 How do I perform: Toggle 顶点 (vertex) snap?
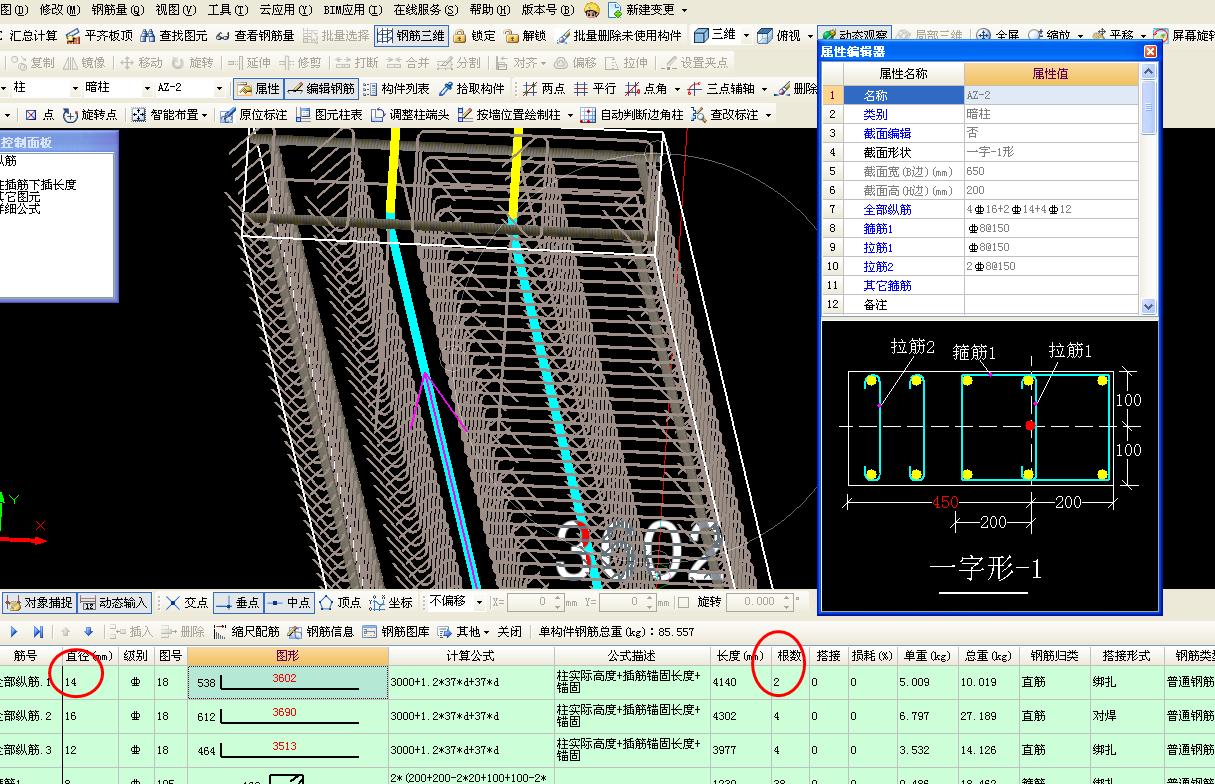tap(340, 602)
